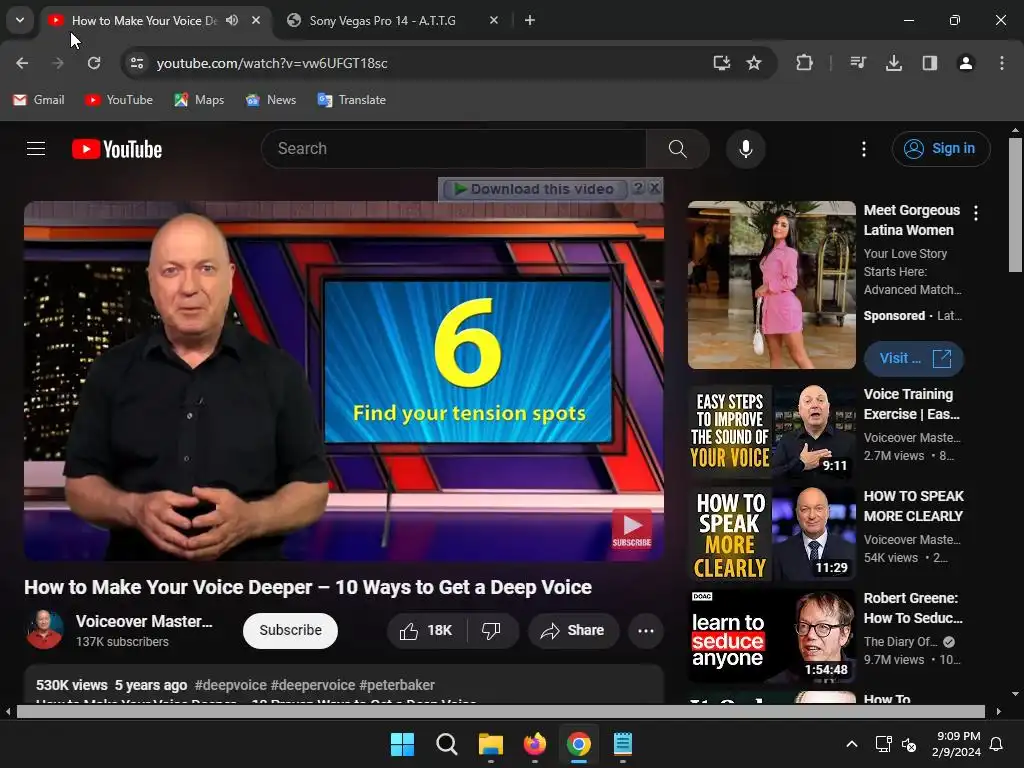Click #deepvoice hashtag

[231, 685]
